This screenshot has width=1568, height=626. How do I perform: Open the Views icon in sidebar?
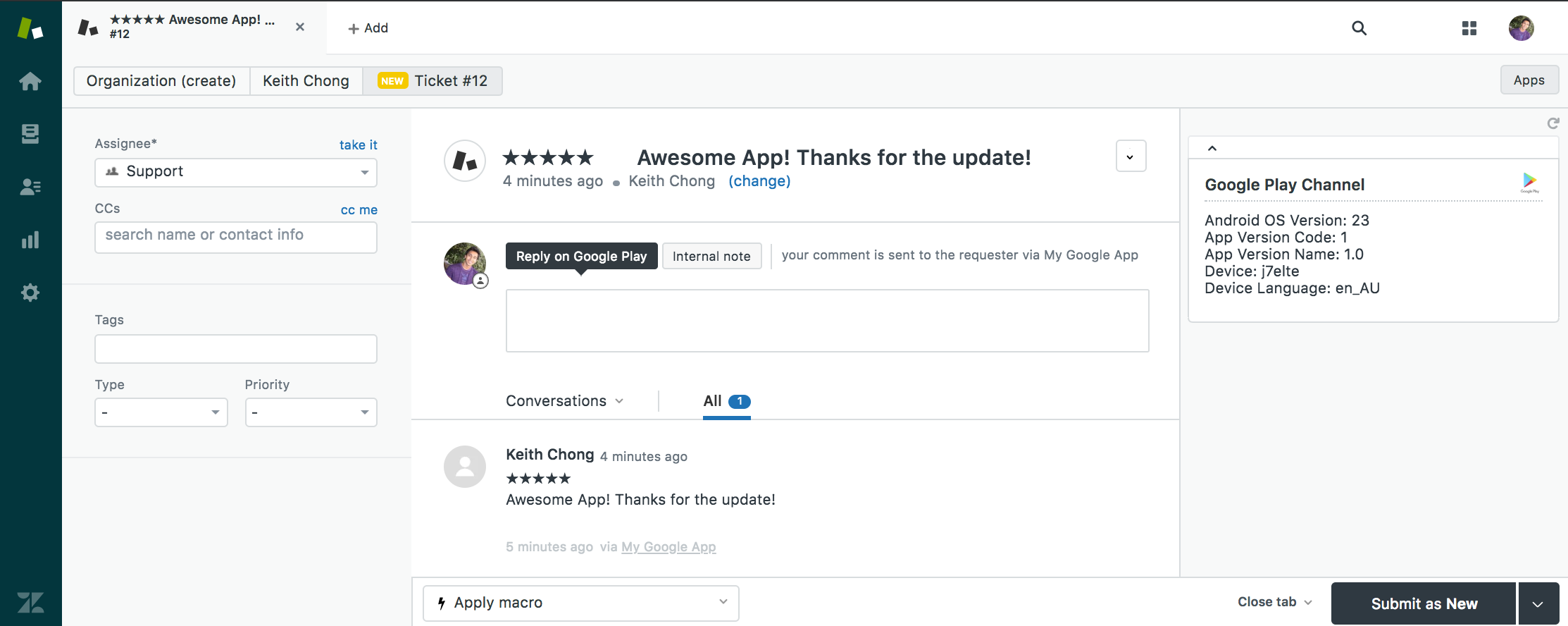point(30,134)
